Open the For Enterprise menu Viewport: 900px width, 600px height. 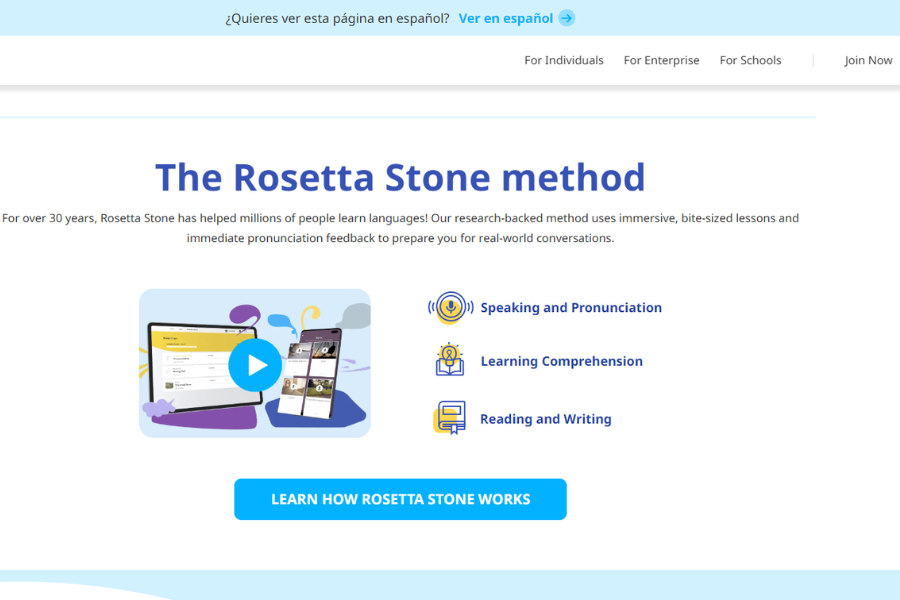pos(661,60)
